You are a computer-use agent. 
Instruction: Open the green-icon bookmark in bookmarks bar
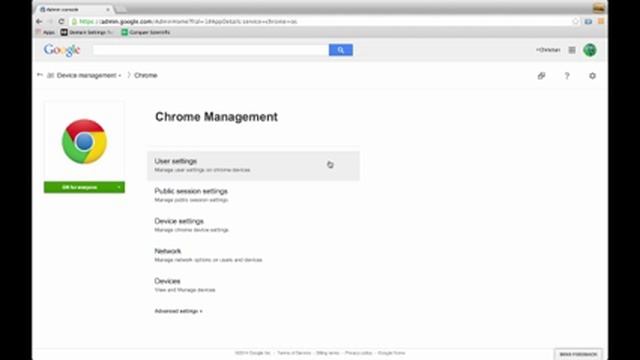pyautogui.click(x=146, y=32)
